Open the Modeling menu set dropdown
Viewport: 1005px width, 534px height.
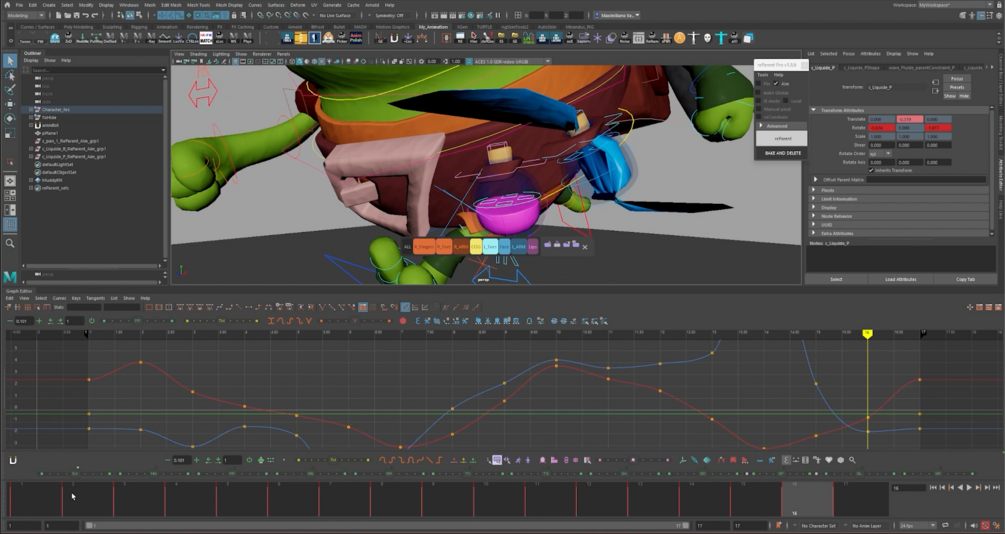point(24,15)
